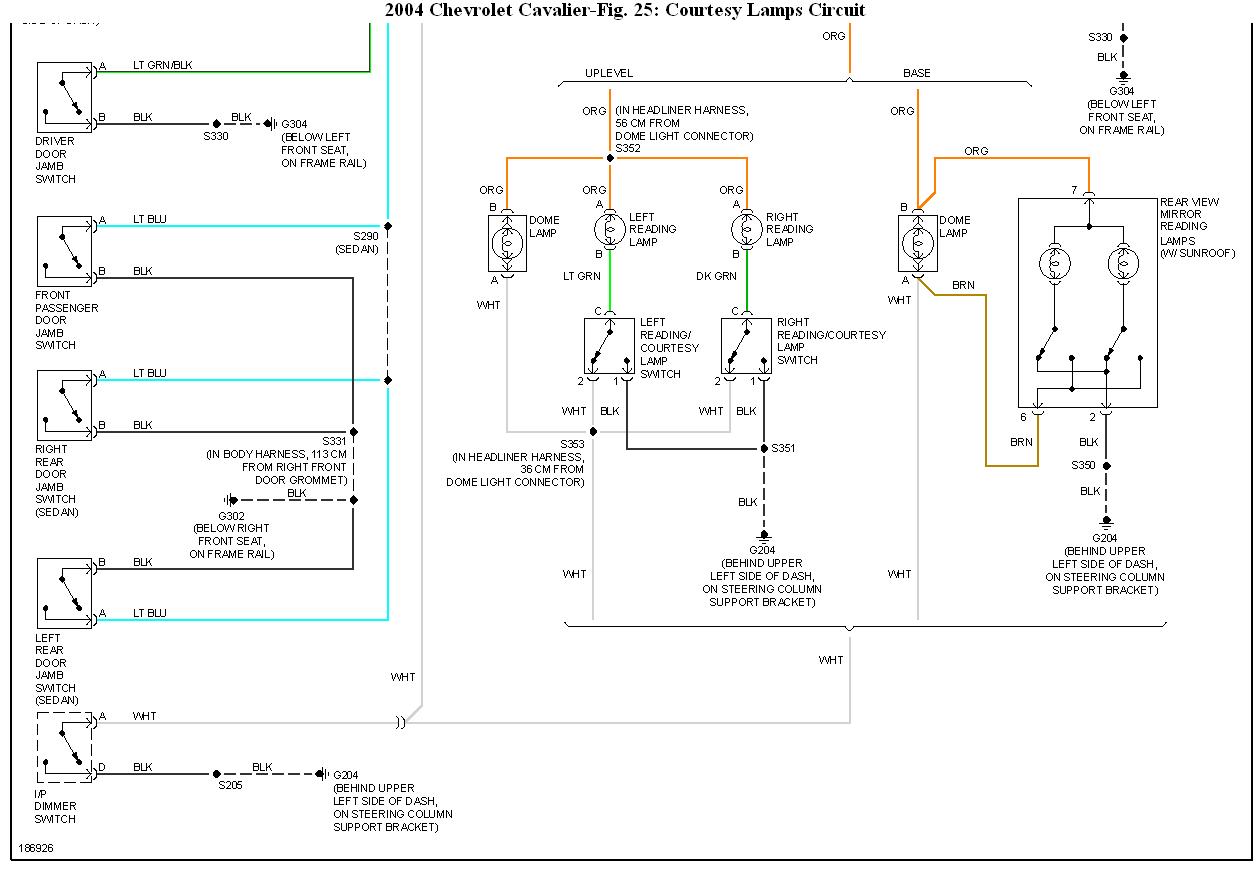This screenshot has width=1260, height=870.
Task: Click the LT GRN wire label under left reading lamp
Action: [x=582, y=276]
